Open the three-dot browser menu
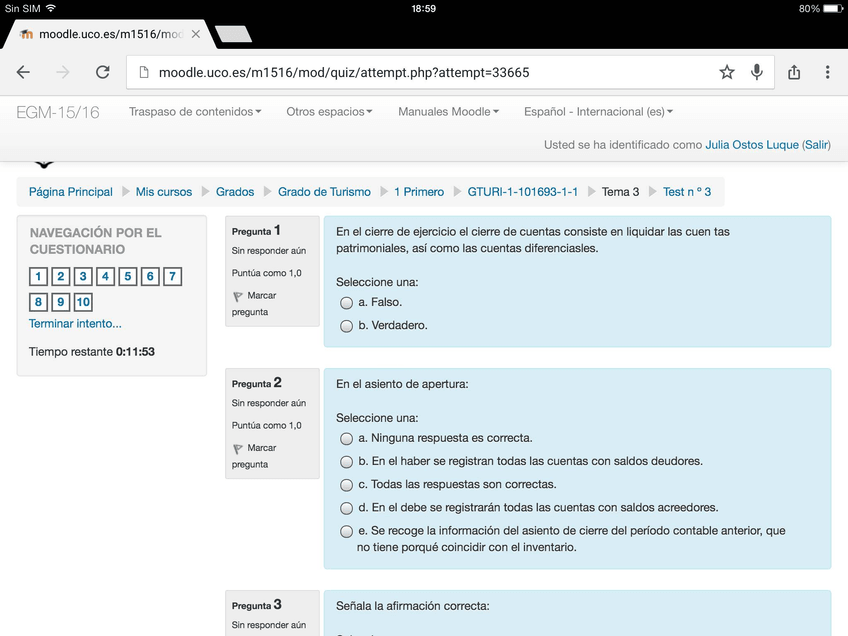 tap(827, 72)
